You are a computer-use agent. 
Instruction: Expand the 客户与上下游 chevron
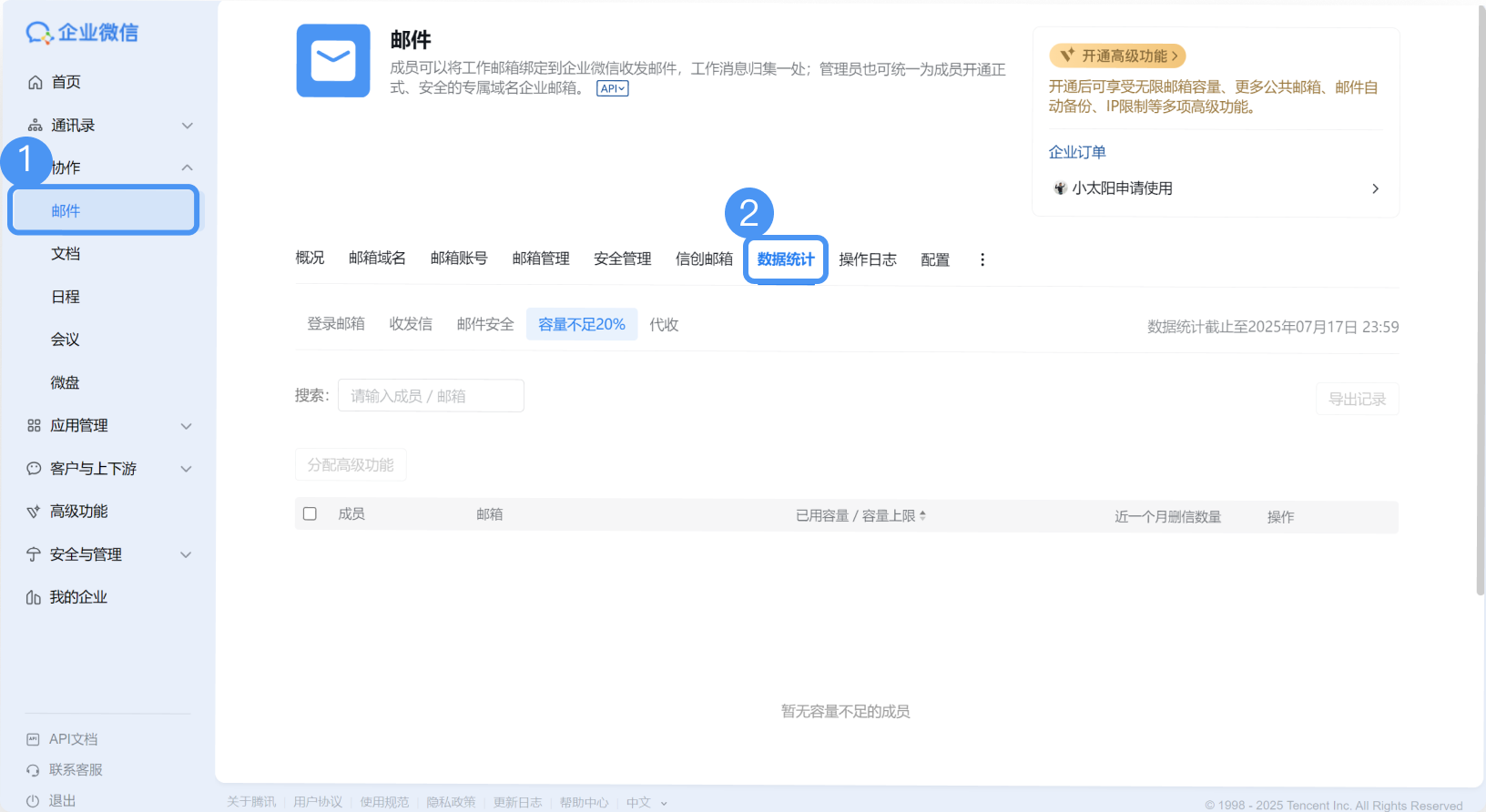pyautogui.click(x=187, y=469)
